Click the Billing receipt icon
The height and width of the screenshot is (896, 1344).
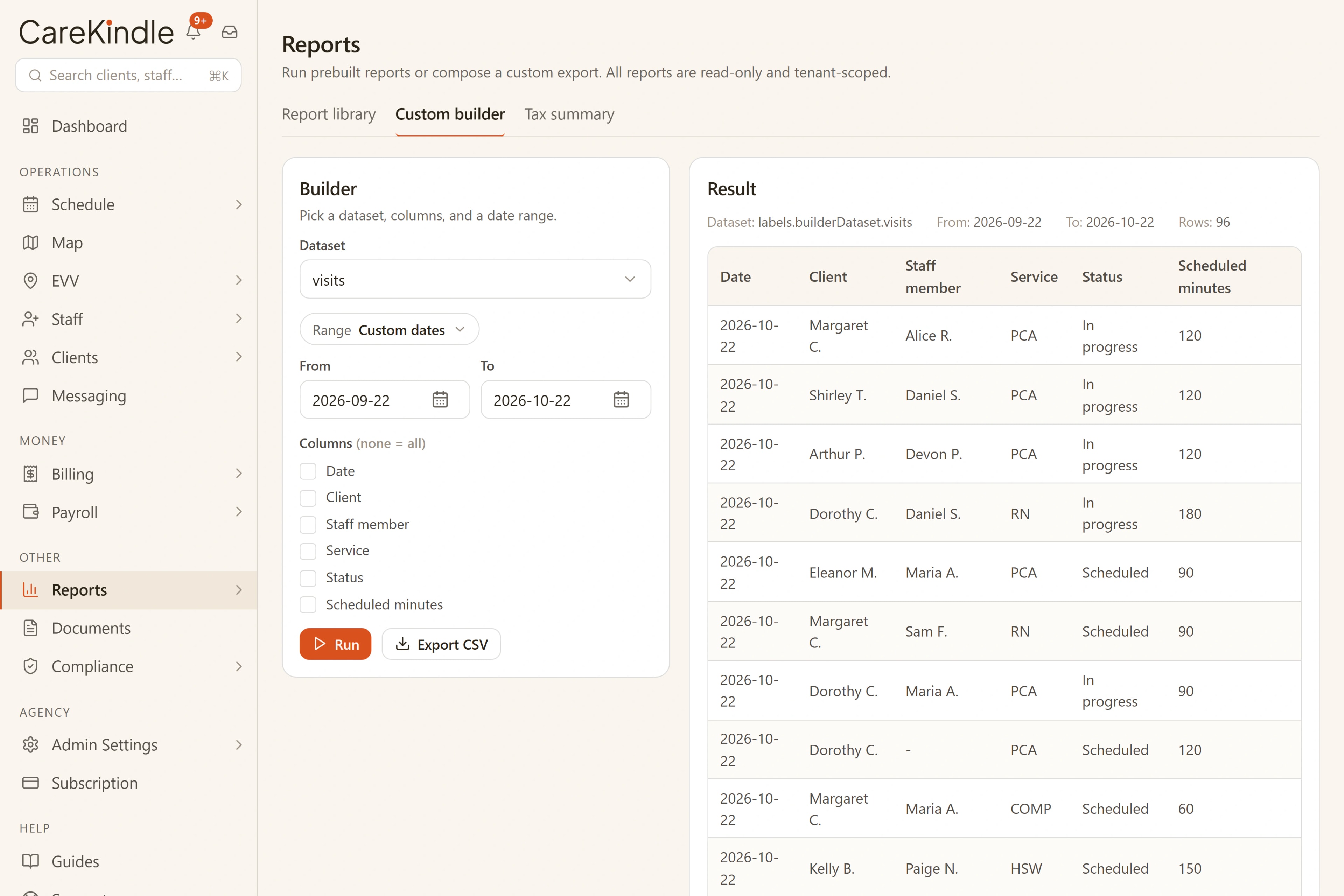point(30,474)
